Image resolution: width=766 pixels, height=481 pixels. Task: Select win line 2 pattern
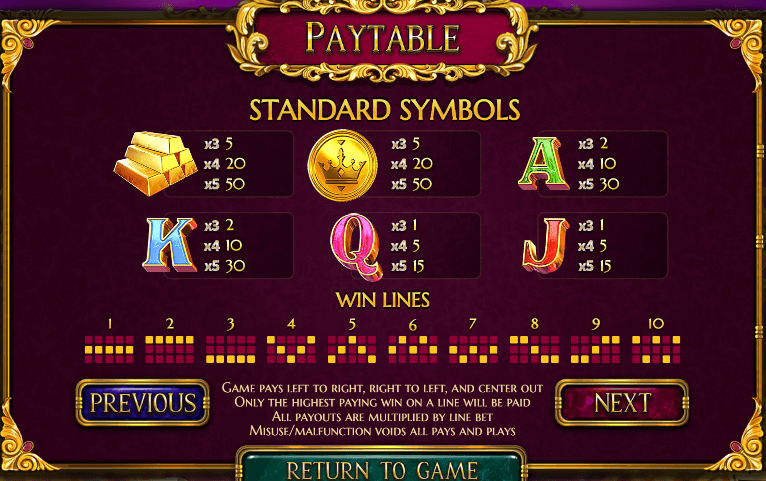170,350
